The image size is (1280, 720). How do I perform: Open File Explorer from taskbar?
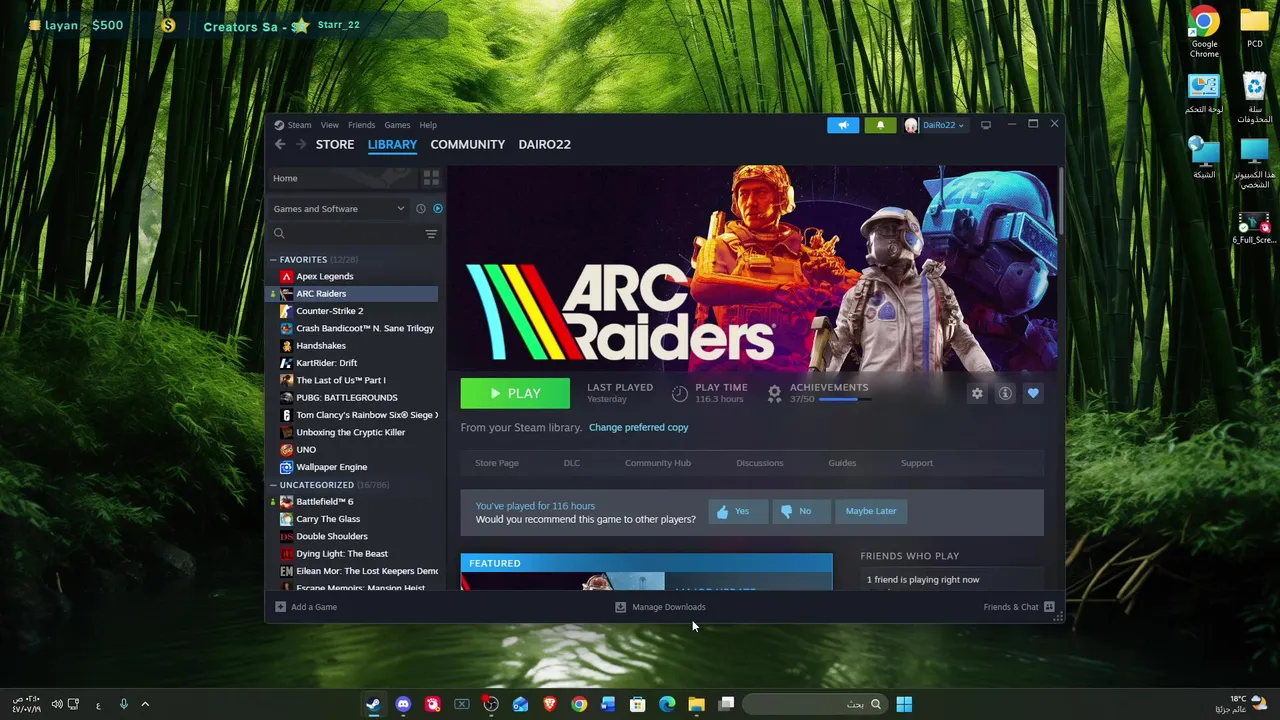696,704
